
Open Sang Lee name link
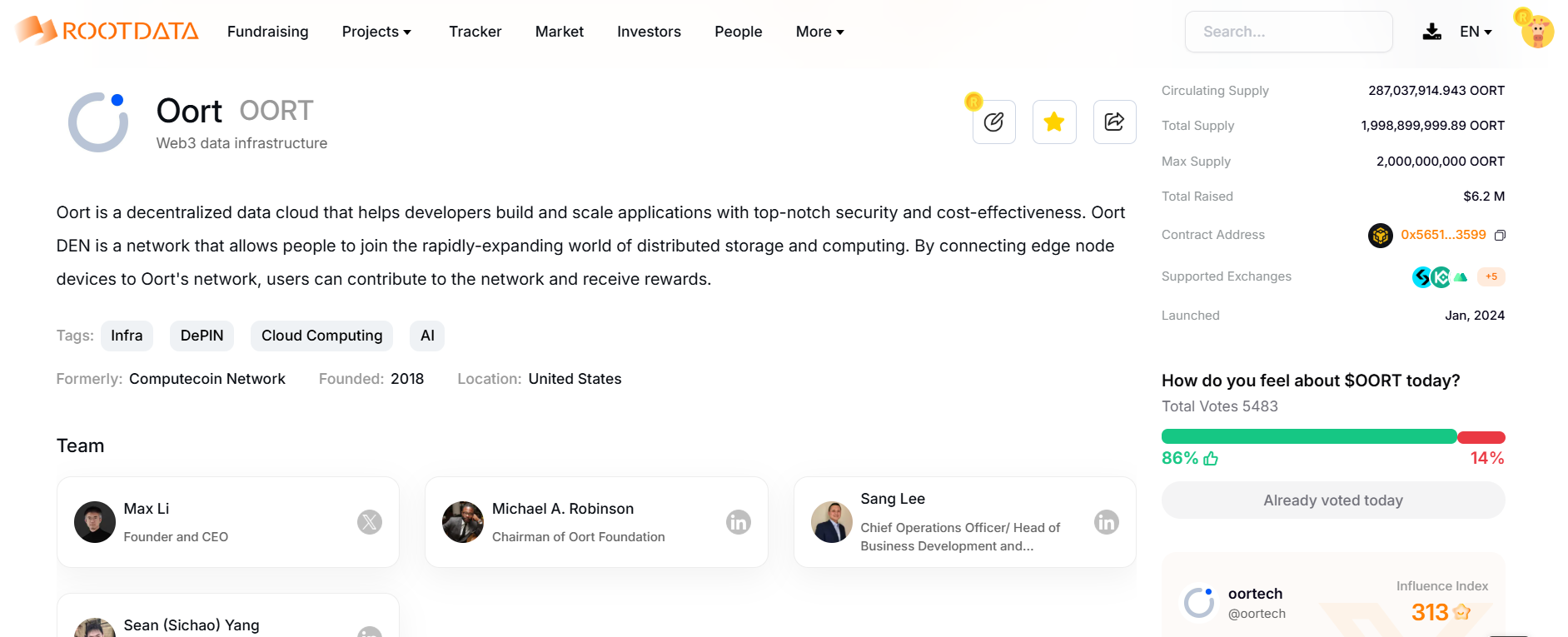point(893,499)
